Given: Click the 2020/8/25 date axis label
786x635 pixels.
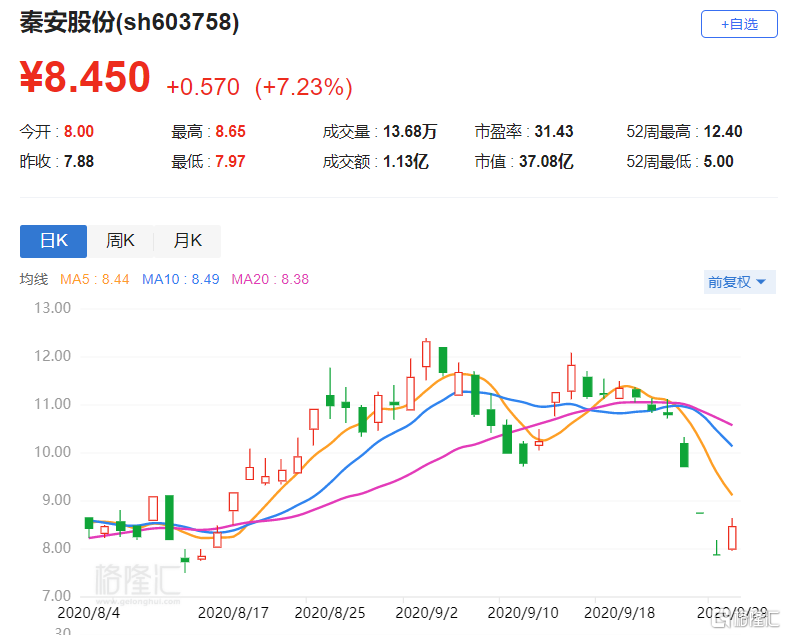Looking at the screenshot, I should tap(330, 613).
